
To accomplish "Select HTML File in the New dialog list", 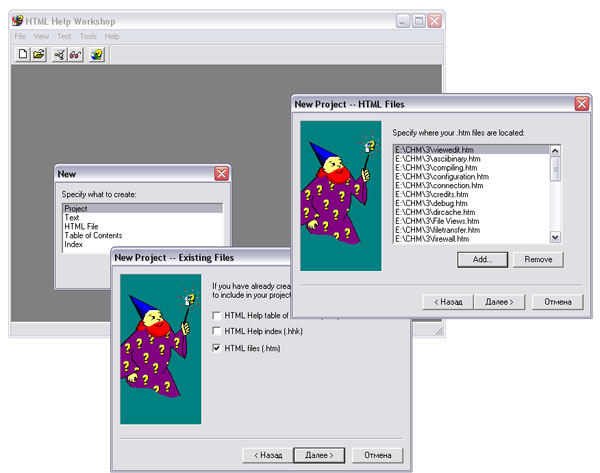I will [142, 227].
